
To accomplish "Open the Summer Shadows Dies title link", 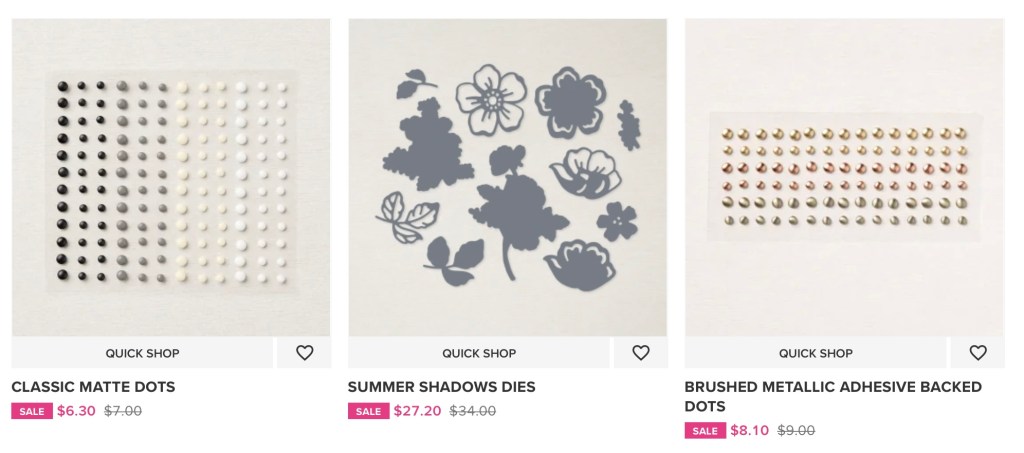I will coord(441,387).
